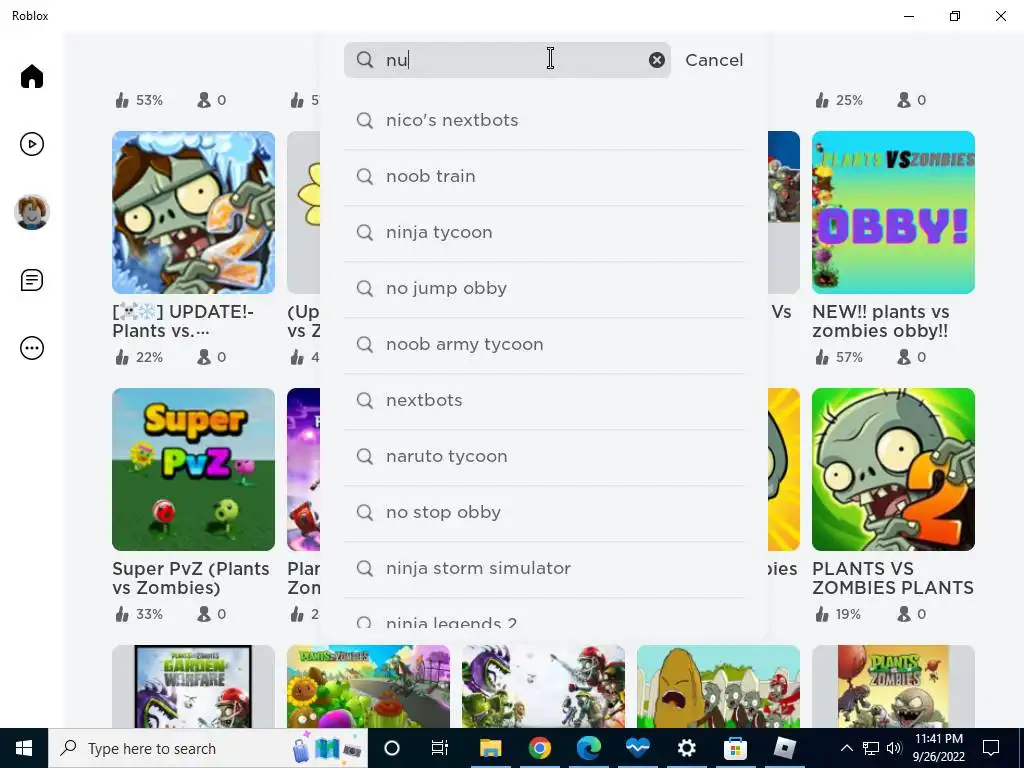This screenshot has width=1024, height=768.
Task: Open the chomper plant versus zombie thumbnail
Action: tap(543, 686)
